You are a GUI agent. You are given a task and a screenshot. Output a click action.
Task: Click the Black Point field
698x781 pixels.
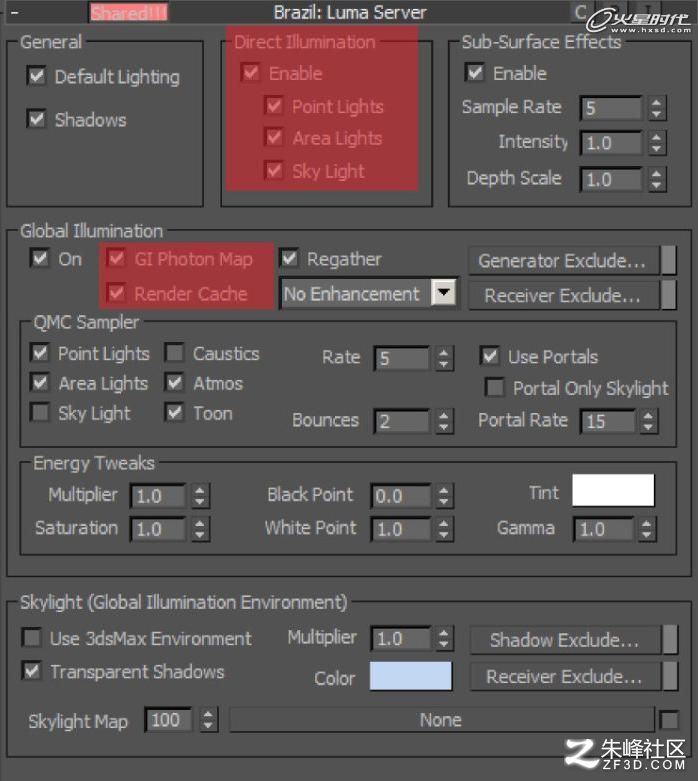[401, 496]
